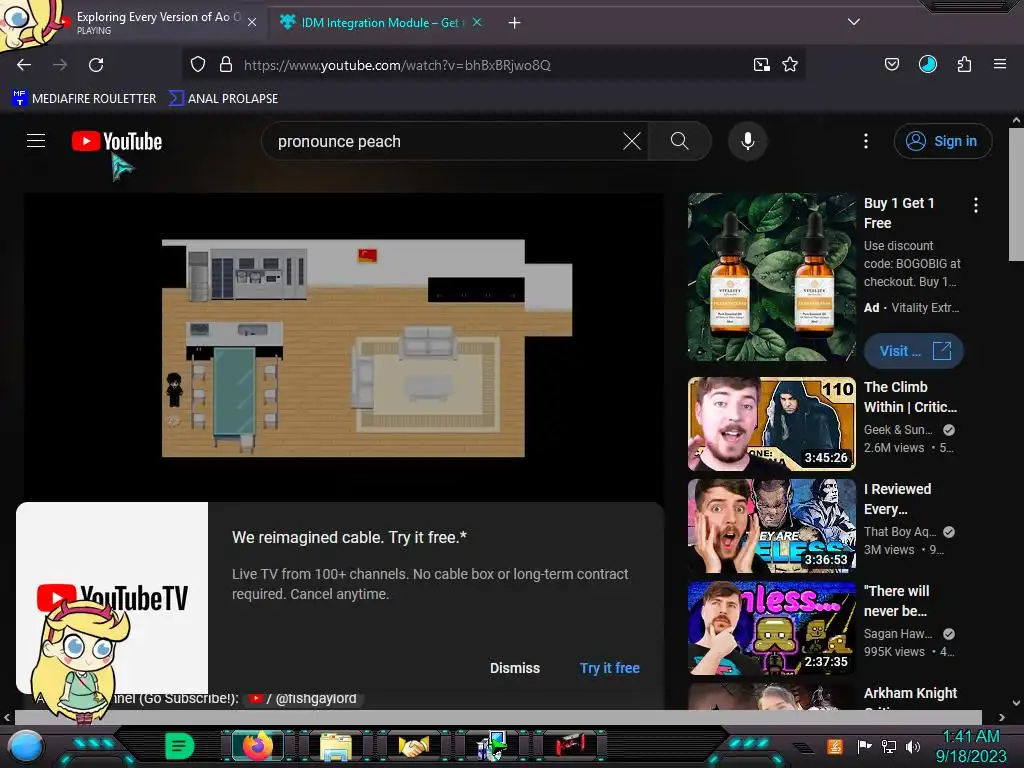
Task: Open the Extensions puzzle-piece menu
Action: (x=964, y=65)
